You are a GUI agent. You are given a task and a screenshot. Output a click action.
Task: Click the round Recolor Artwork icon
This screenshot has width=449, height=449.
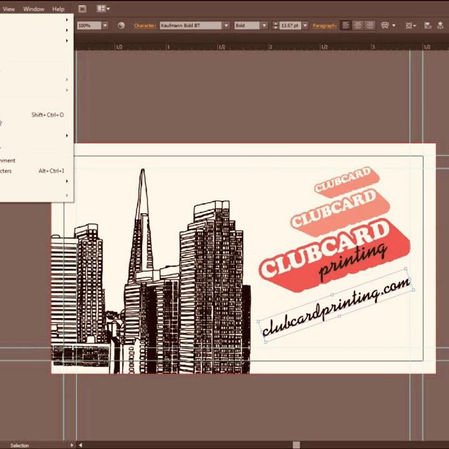[121, 26]
